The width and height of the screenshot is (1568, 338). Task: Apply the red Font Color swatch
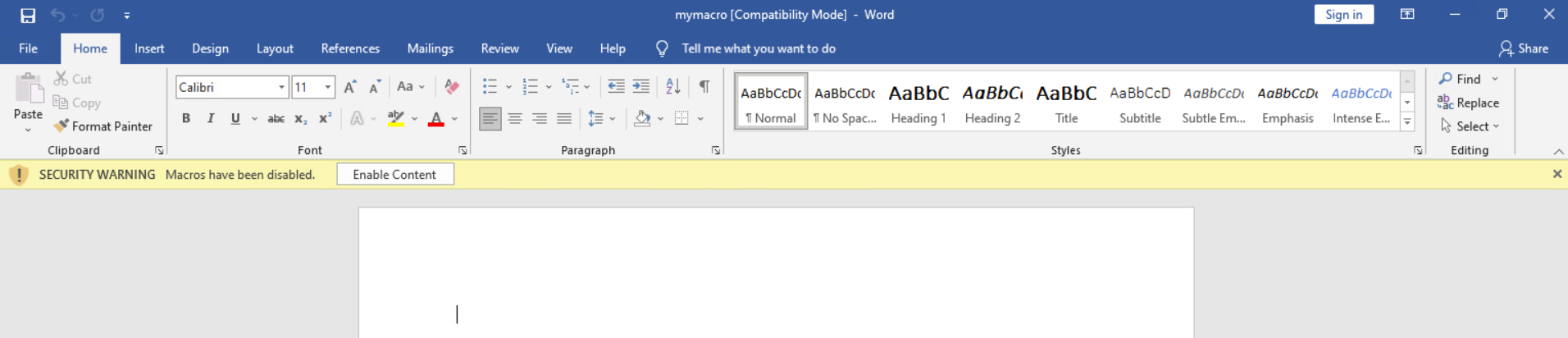(x=436, y=120)
